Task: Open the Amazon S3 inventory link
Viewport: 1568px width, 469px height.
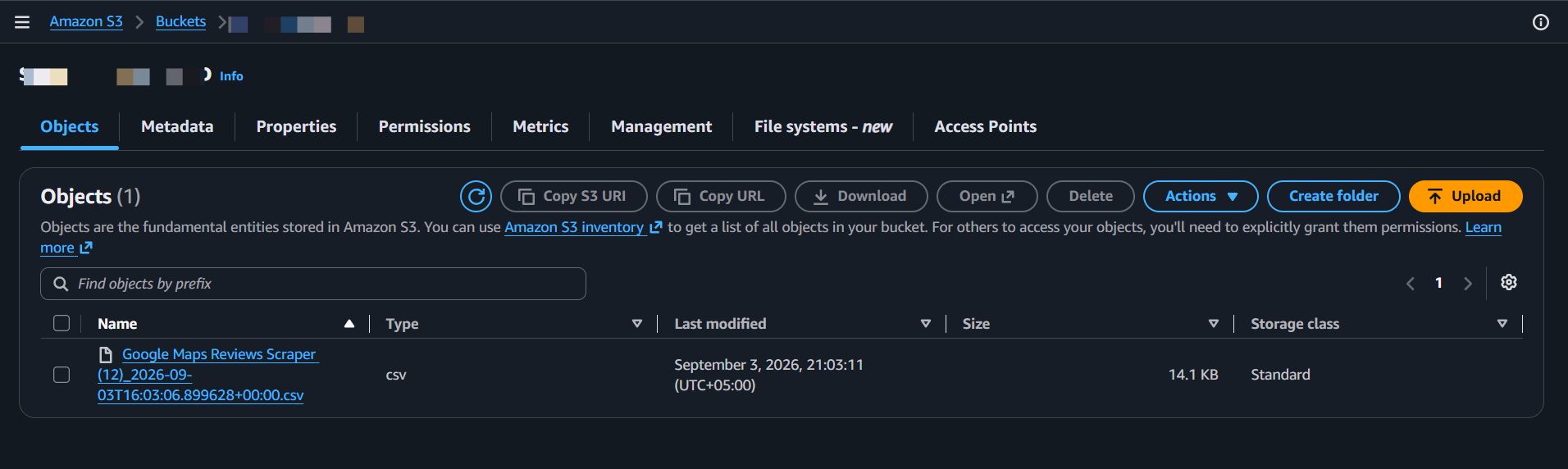Action: pyautogui.click(x=574, y=227)
